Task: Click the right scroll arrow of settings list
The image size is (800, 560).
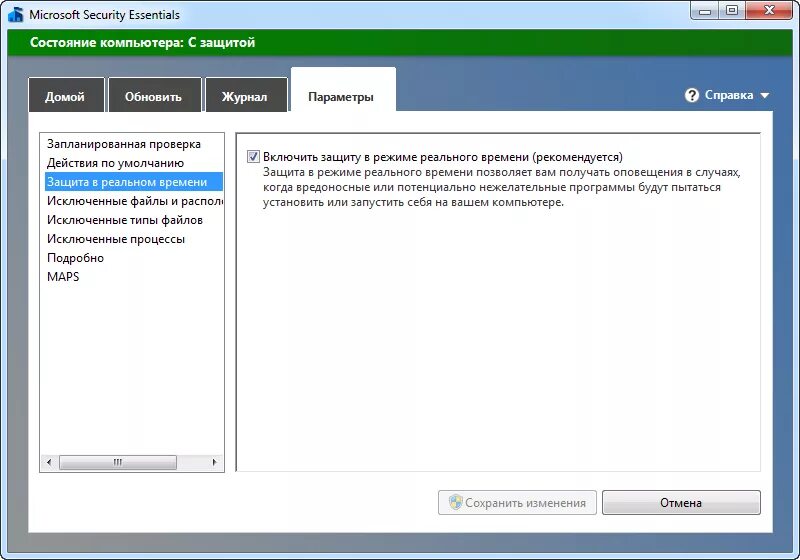Action: pyautogui.click(x=214, y=462)
